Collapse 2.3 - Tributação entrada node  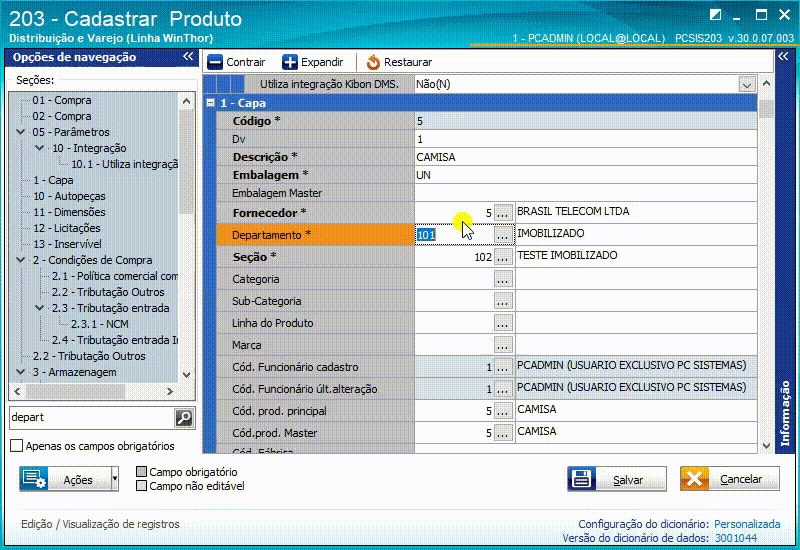(40, 308)
